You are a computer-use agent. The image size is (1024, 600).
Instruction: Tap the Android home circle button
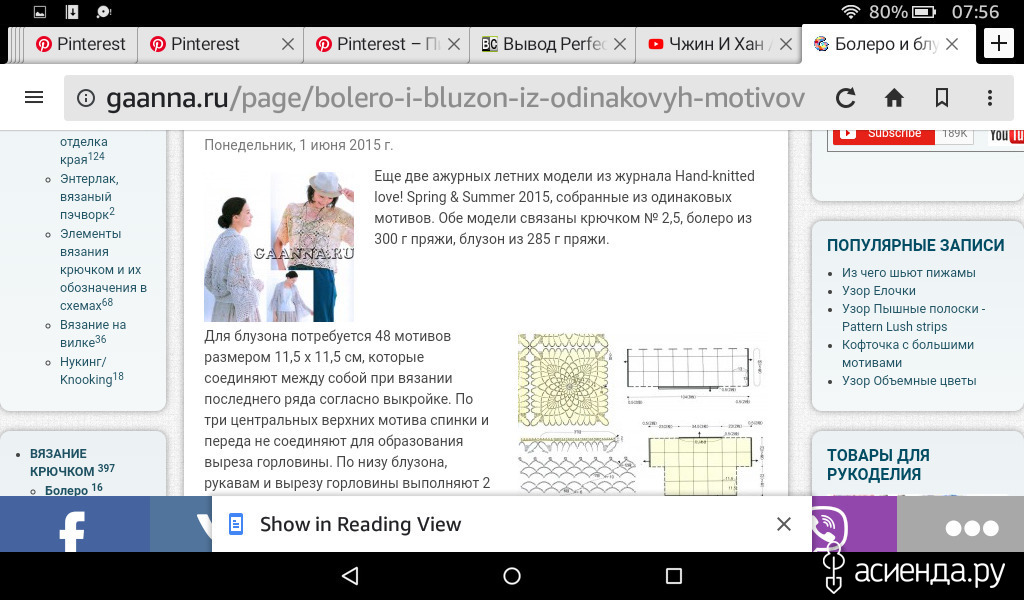512,575
